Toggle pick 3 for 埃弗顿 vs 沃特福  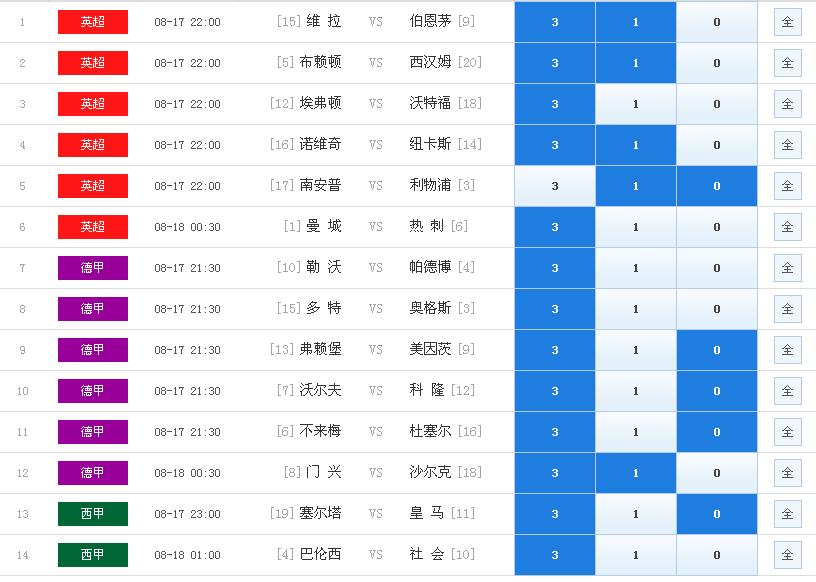coord(555,104)
